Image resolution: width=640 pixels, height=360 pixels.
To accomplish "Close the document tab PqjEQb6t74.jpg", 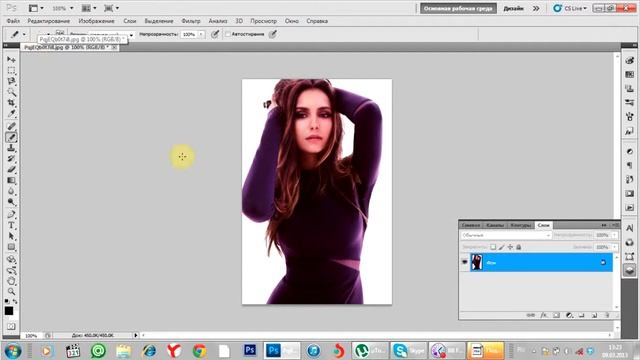I will tap(114, 47).
